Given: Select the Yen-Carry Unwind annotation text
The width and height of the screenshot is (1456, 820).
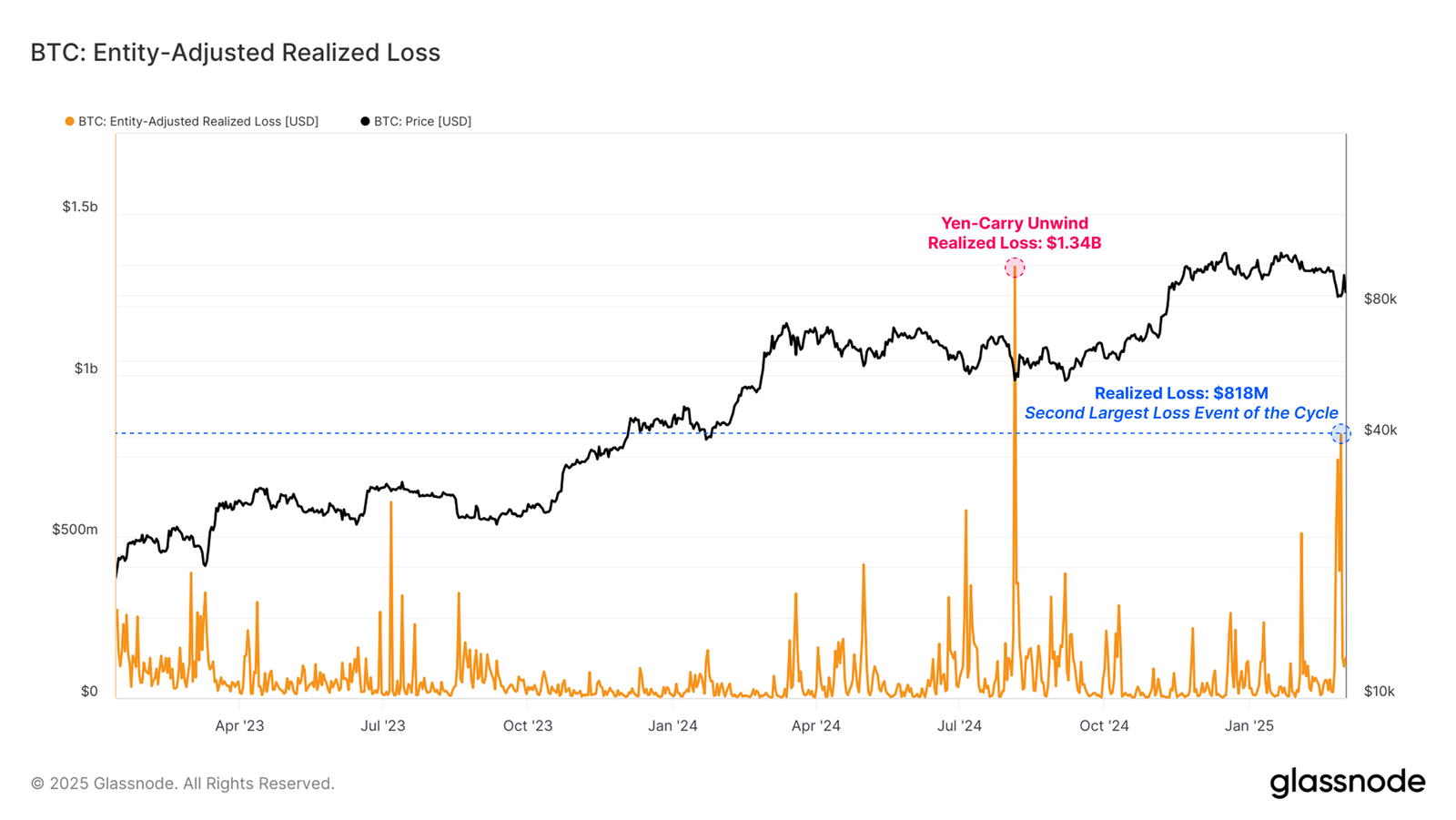Looking at the screenshot, I should coord(1015,223).
